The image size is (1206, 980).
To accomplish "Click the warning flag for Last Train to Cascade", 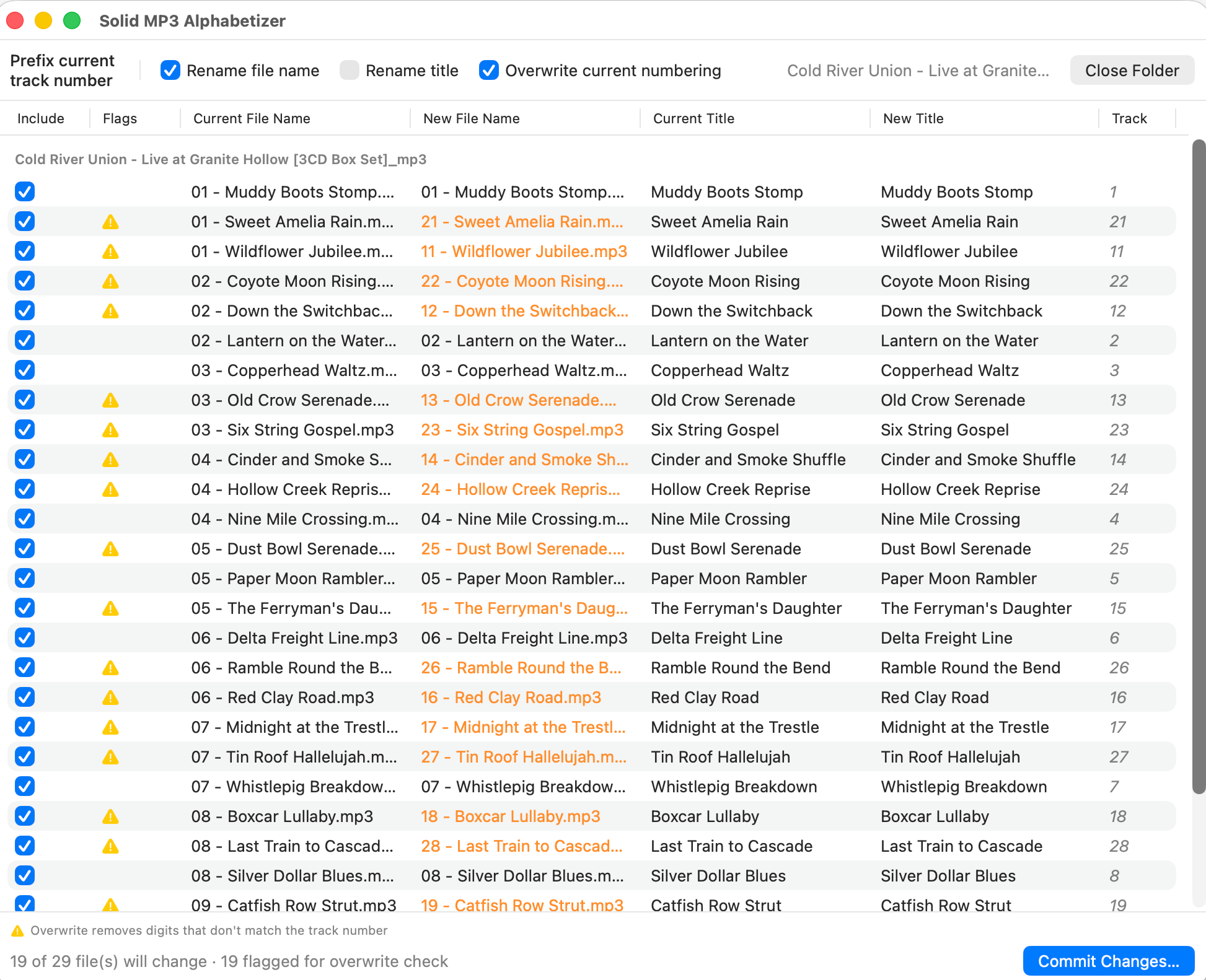I will [110, 846].
